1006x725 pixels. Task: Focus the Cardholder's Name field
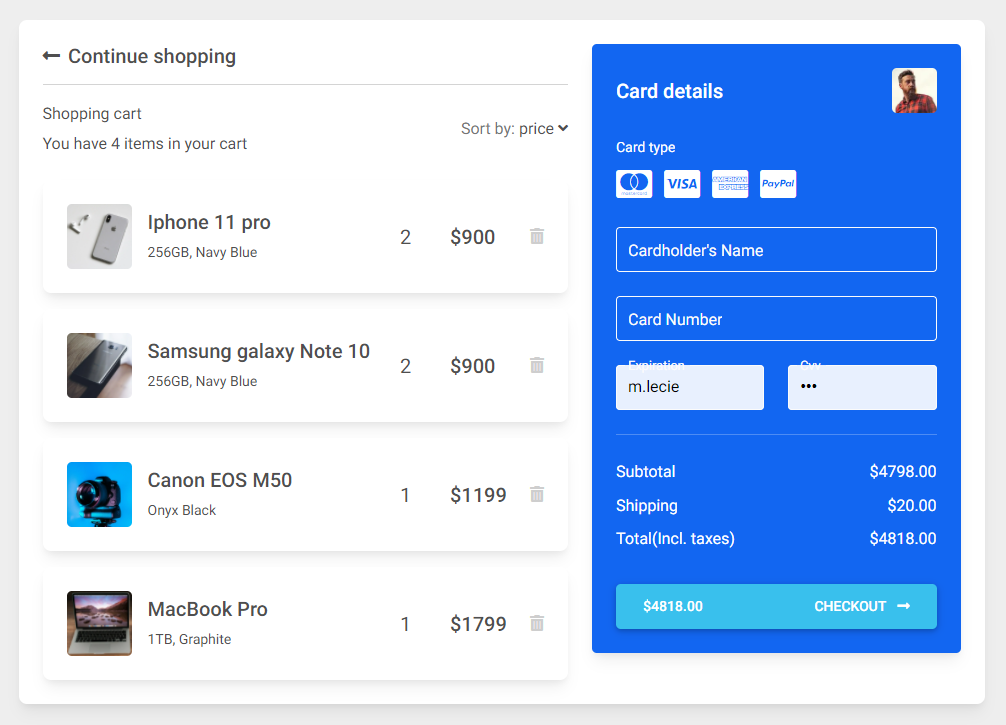(x=776, y=250)
